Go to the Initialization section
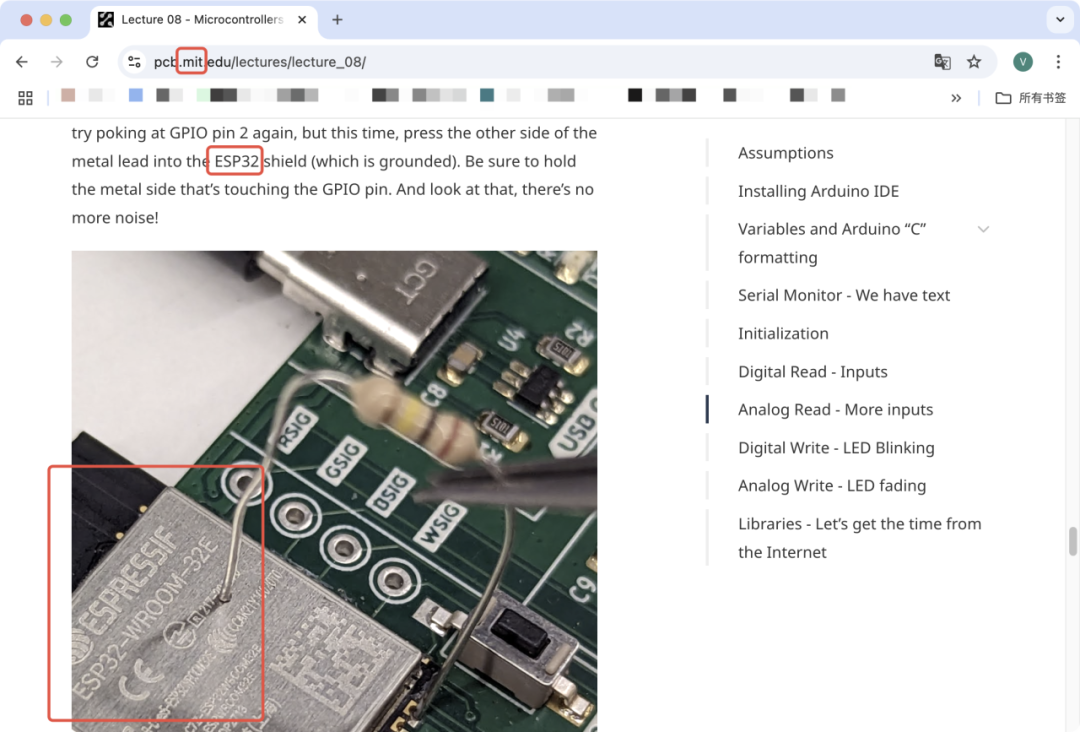 tap(783, 333)
